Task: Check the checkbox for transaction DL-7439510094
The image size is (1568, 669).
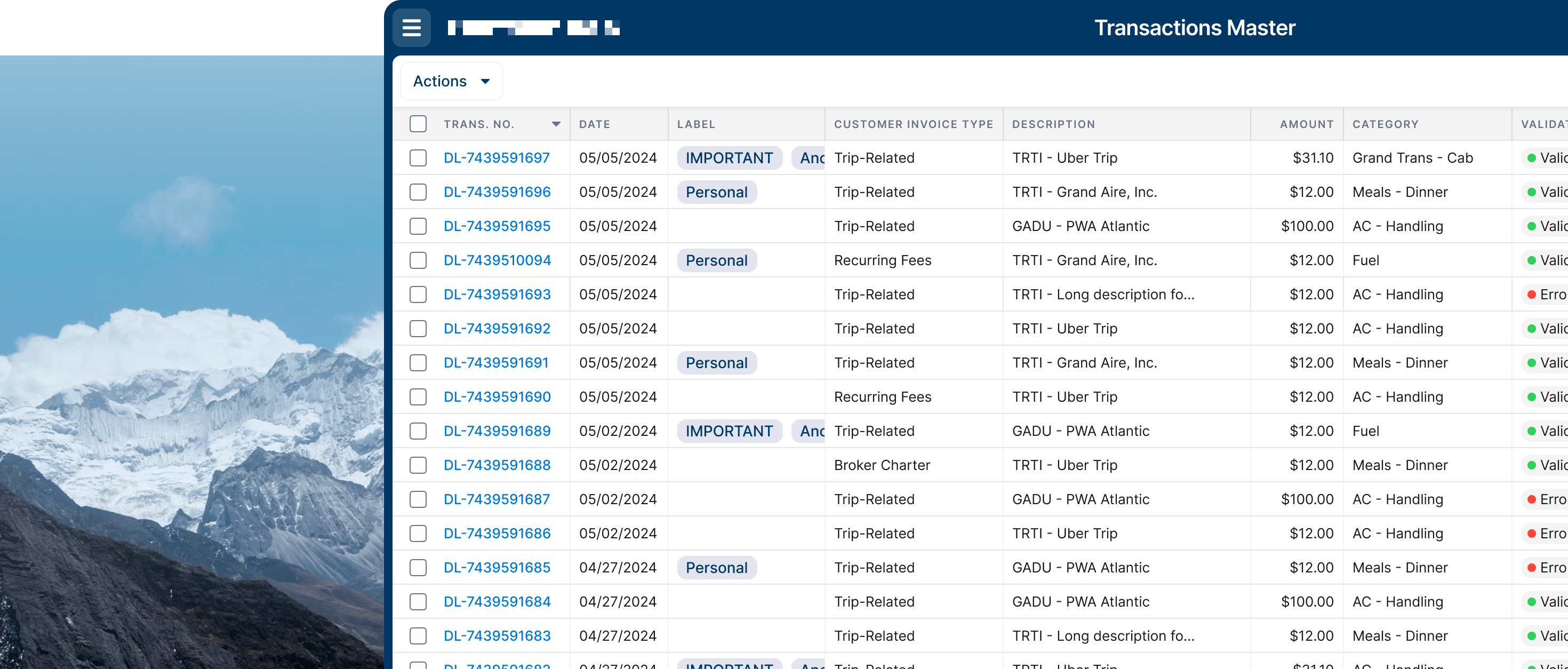Action: coord(418,260)
